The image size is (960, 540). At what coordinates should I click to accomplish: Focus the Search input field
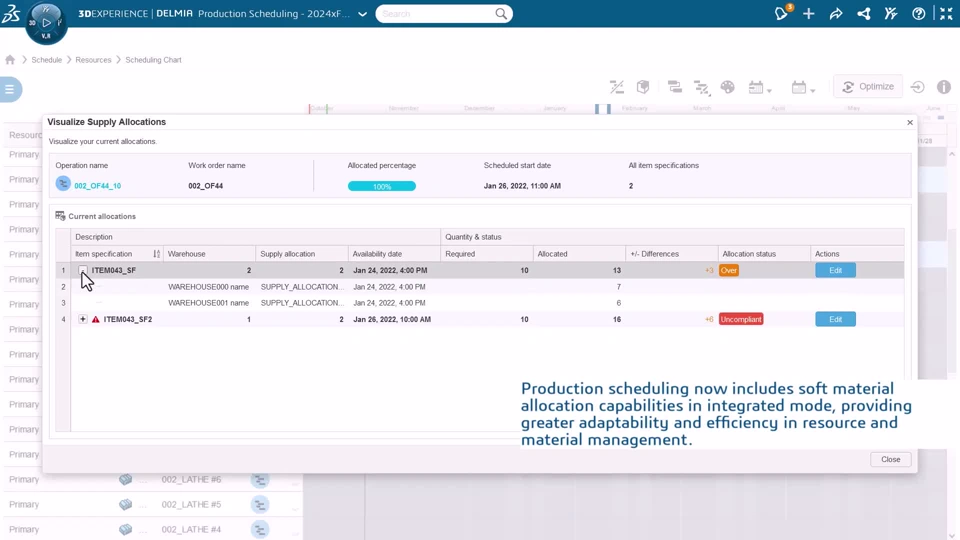(436, 13)
